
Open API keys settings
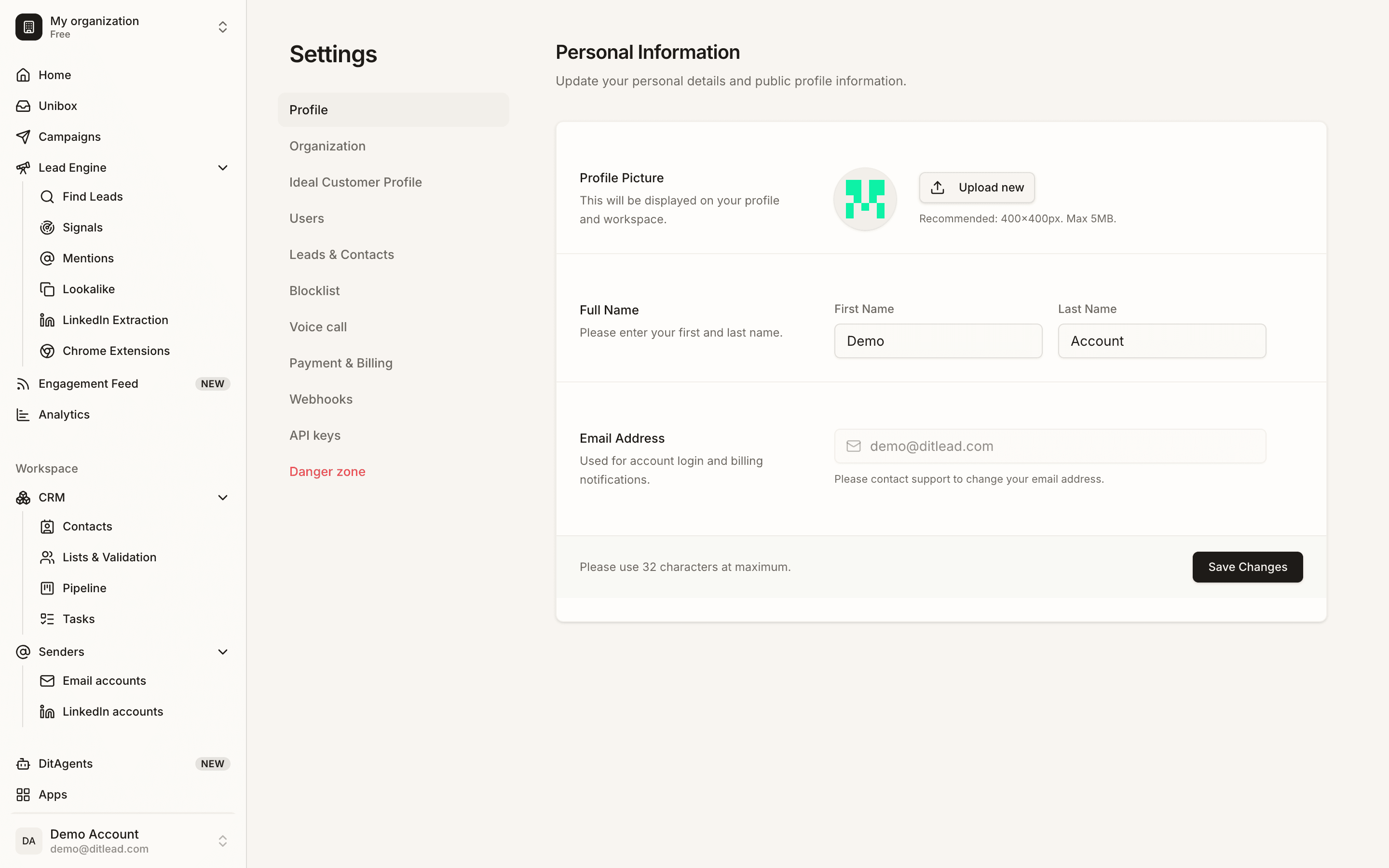[393, 435]
